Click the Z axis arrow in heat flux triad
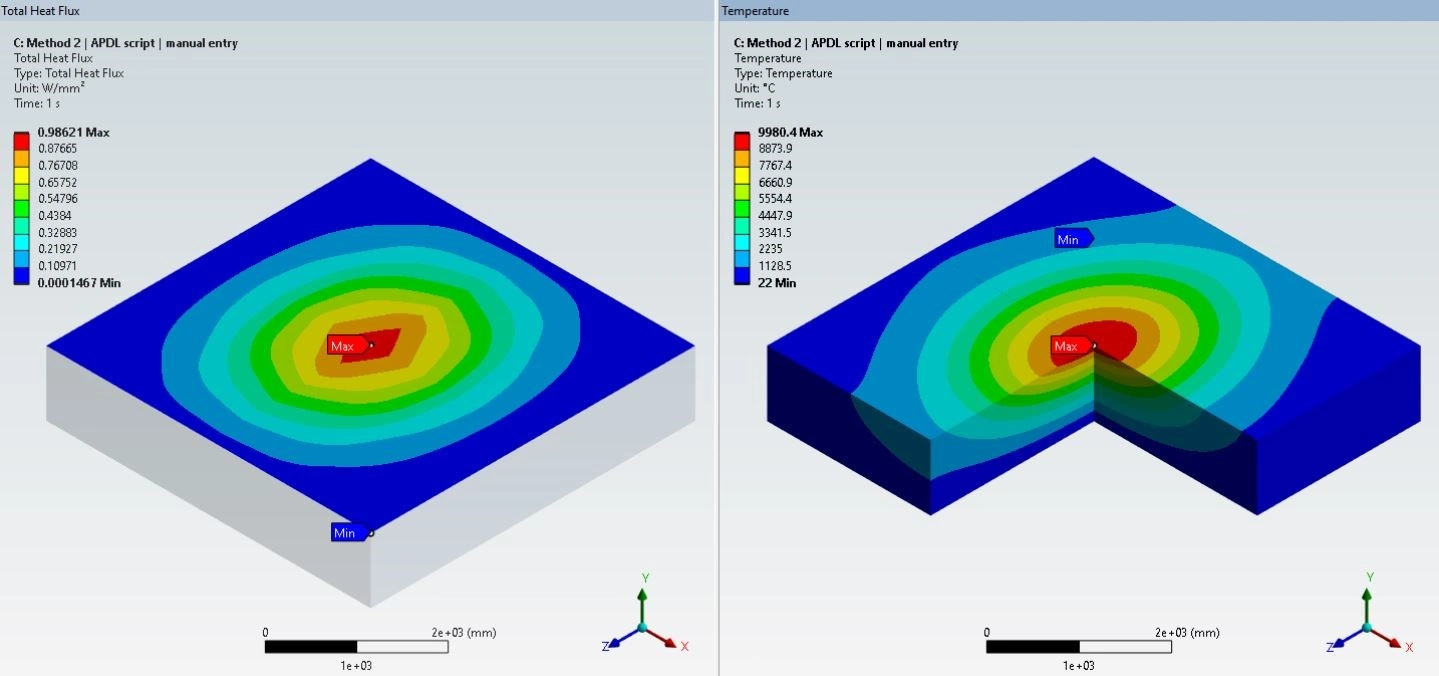The width and height of the screenshot is (1439, 676). pyautogui.click(x=624, y=638)
